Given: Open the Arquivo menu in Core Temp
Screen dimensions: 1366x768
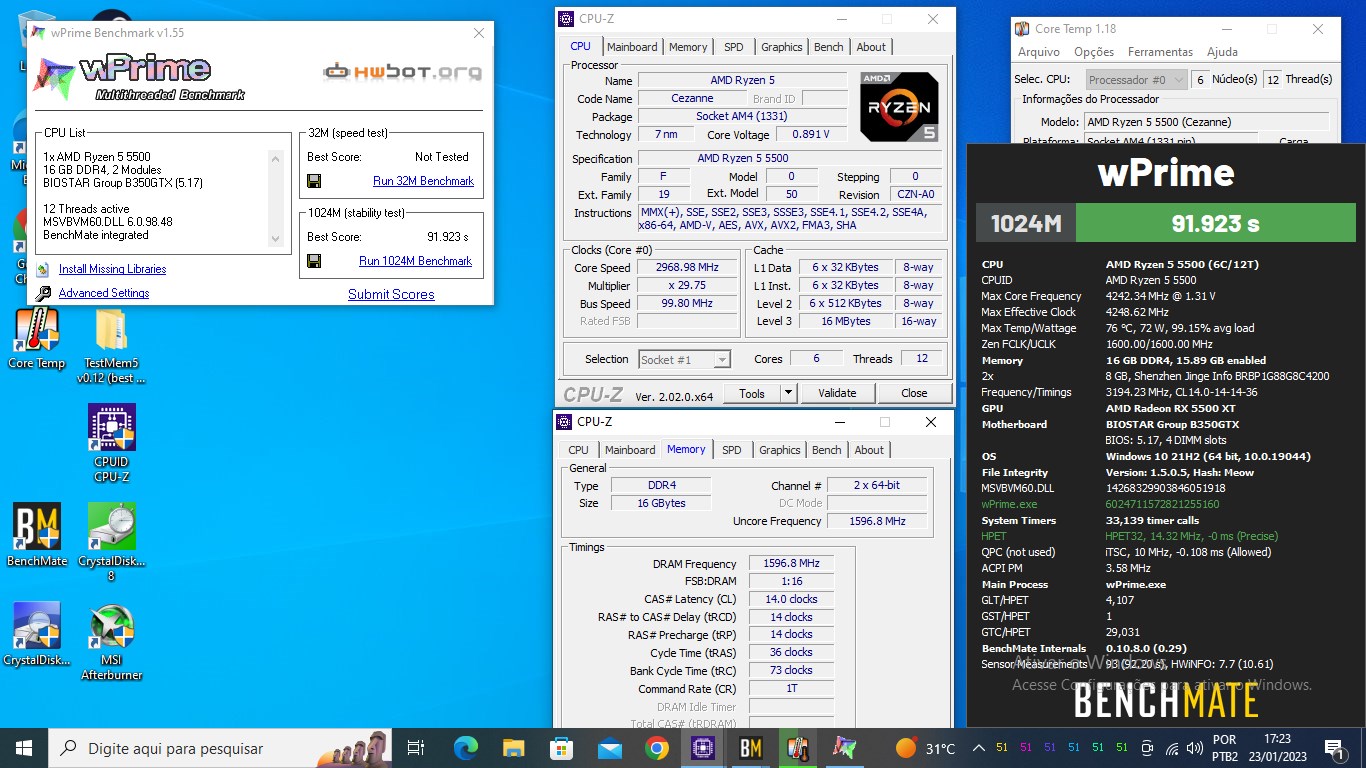Looking at the screenshot, I should coord(1039,52).
